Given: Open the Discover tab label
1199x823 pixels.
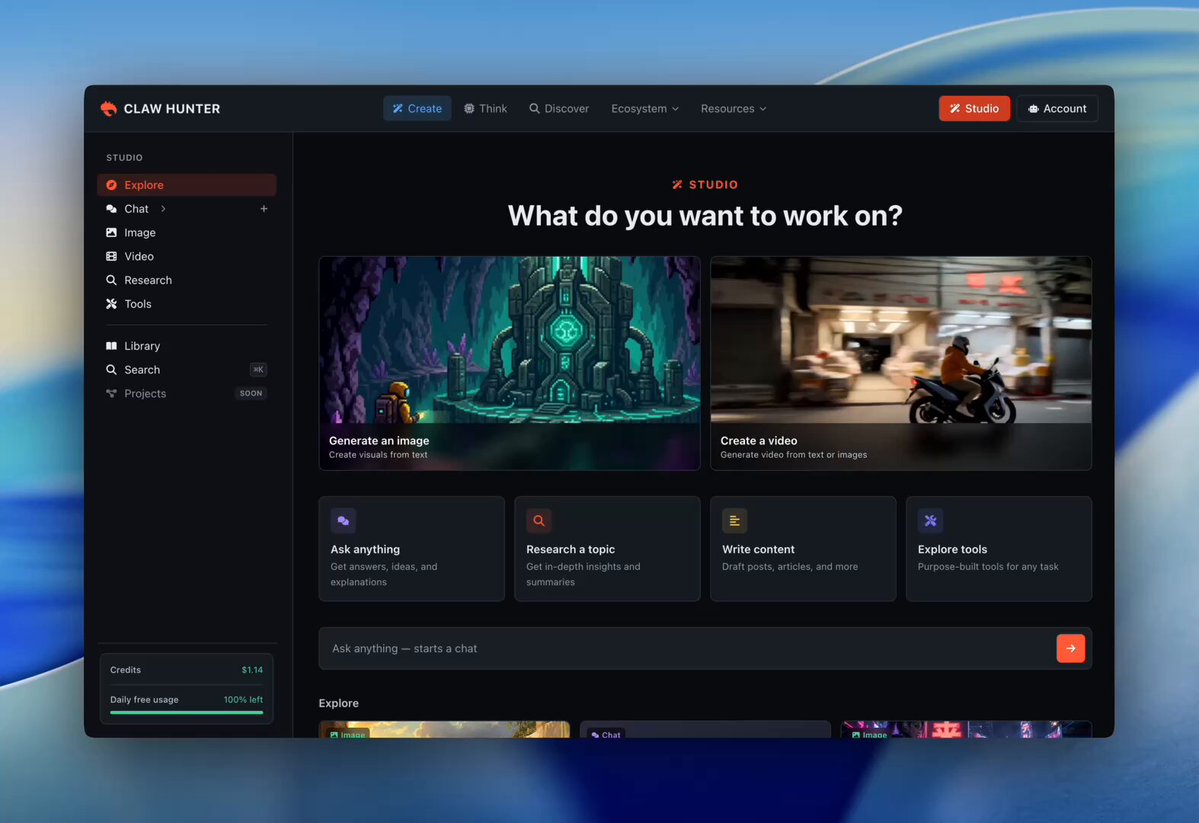Looking at the screenshot, I should (x=567, y=109).
